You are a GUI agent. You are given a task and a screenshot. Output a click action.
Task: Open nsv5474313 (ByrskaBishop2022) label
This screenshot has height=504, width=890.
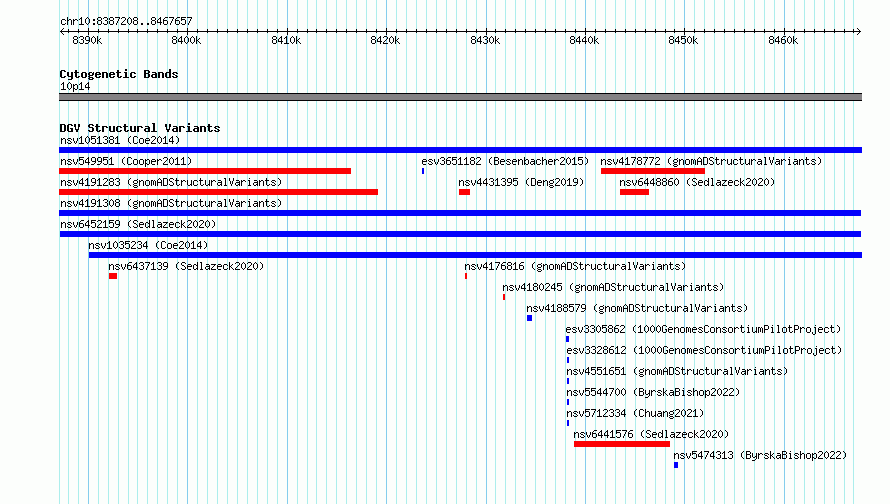click(760, 455)
